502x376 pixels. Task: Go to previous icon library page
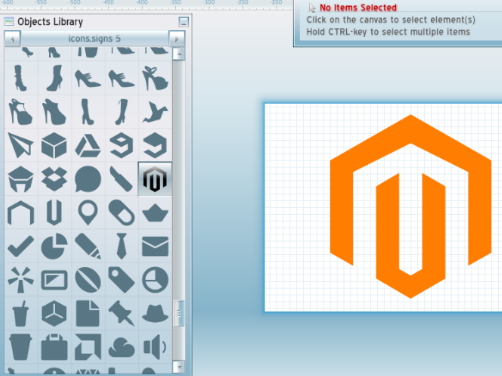[13, 39]
